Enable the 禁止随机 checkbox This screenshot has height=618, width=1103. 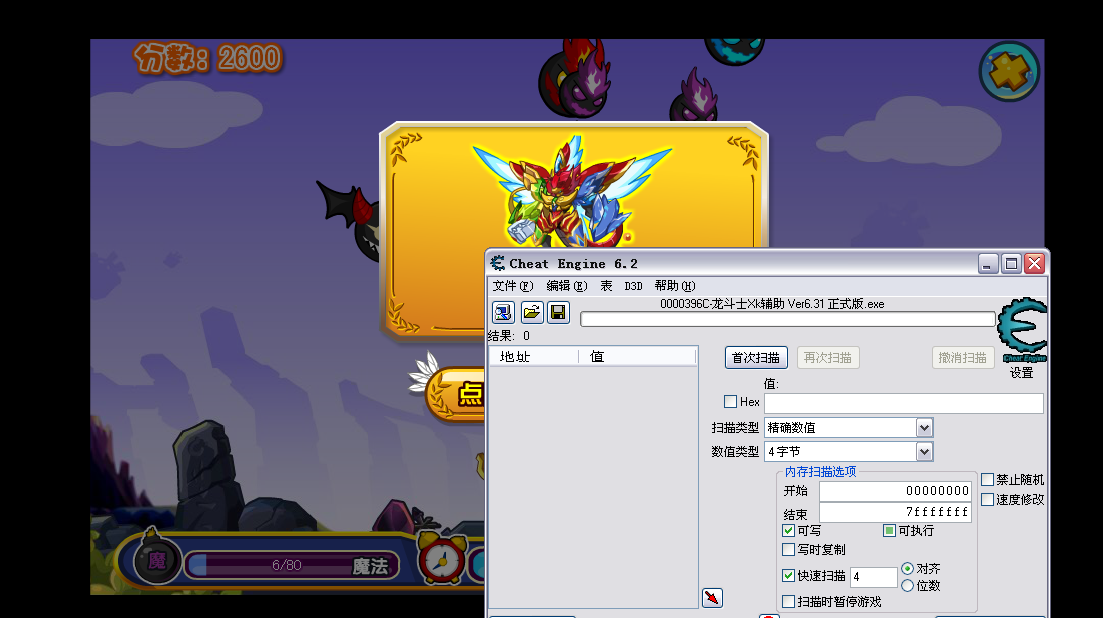[x=988, y=479]
